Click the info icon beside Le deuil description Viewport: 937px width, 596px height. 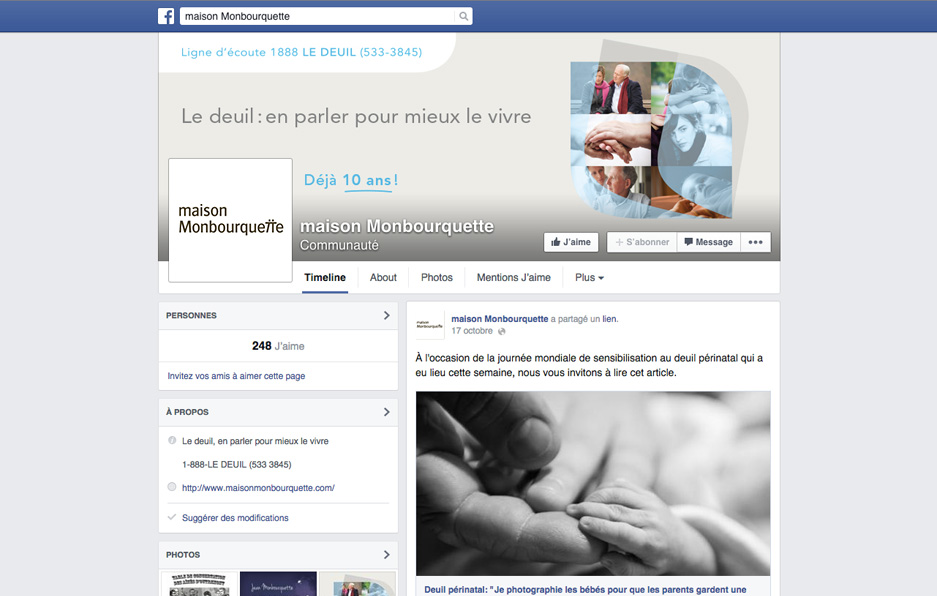click(x=172, y=441)
